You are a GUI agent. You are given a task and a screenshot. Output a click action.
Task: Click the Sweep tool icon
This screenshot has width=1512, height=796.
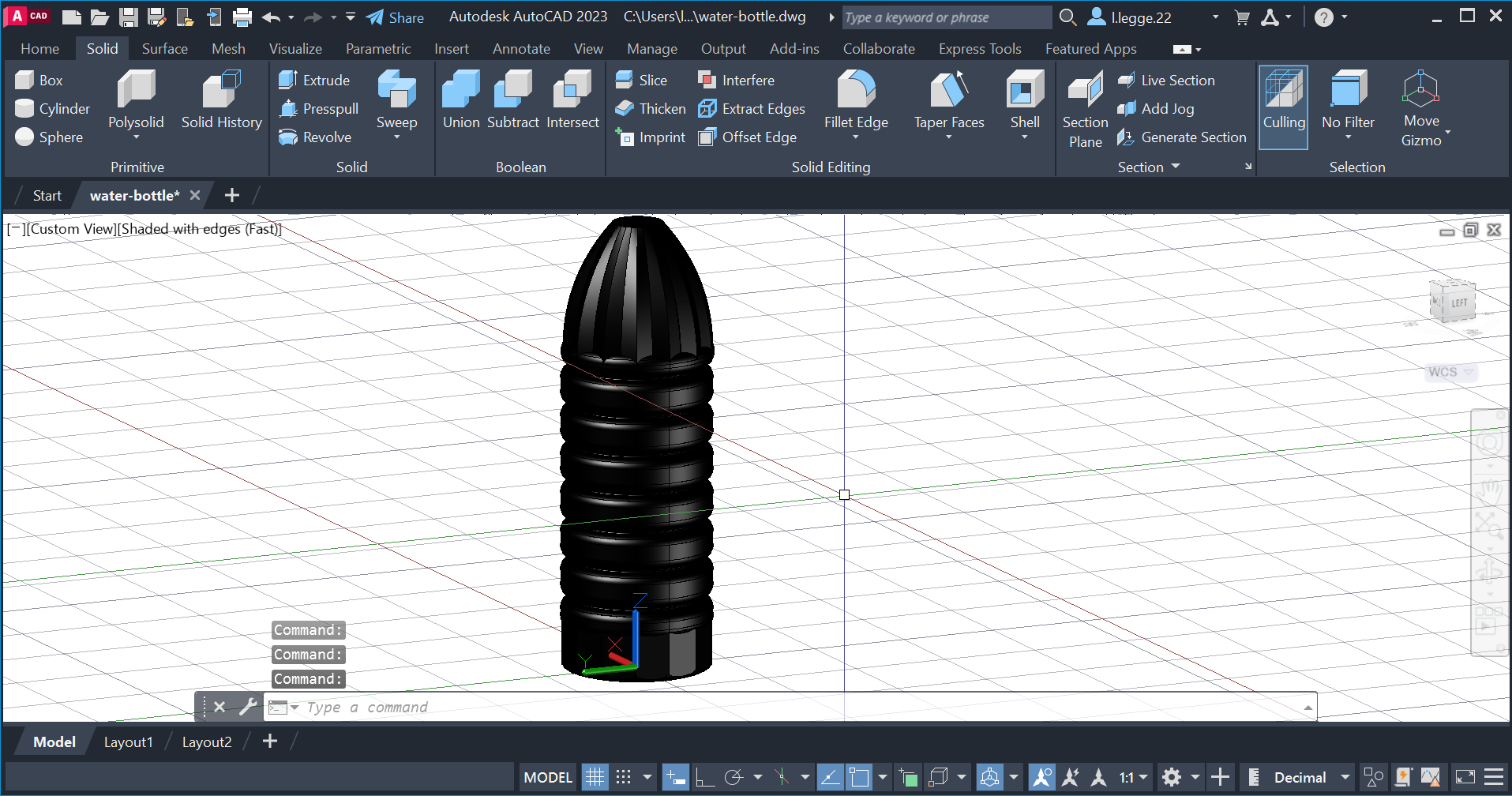pos(396,88)
